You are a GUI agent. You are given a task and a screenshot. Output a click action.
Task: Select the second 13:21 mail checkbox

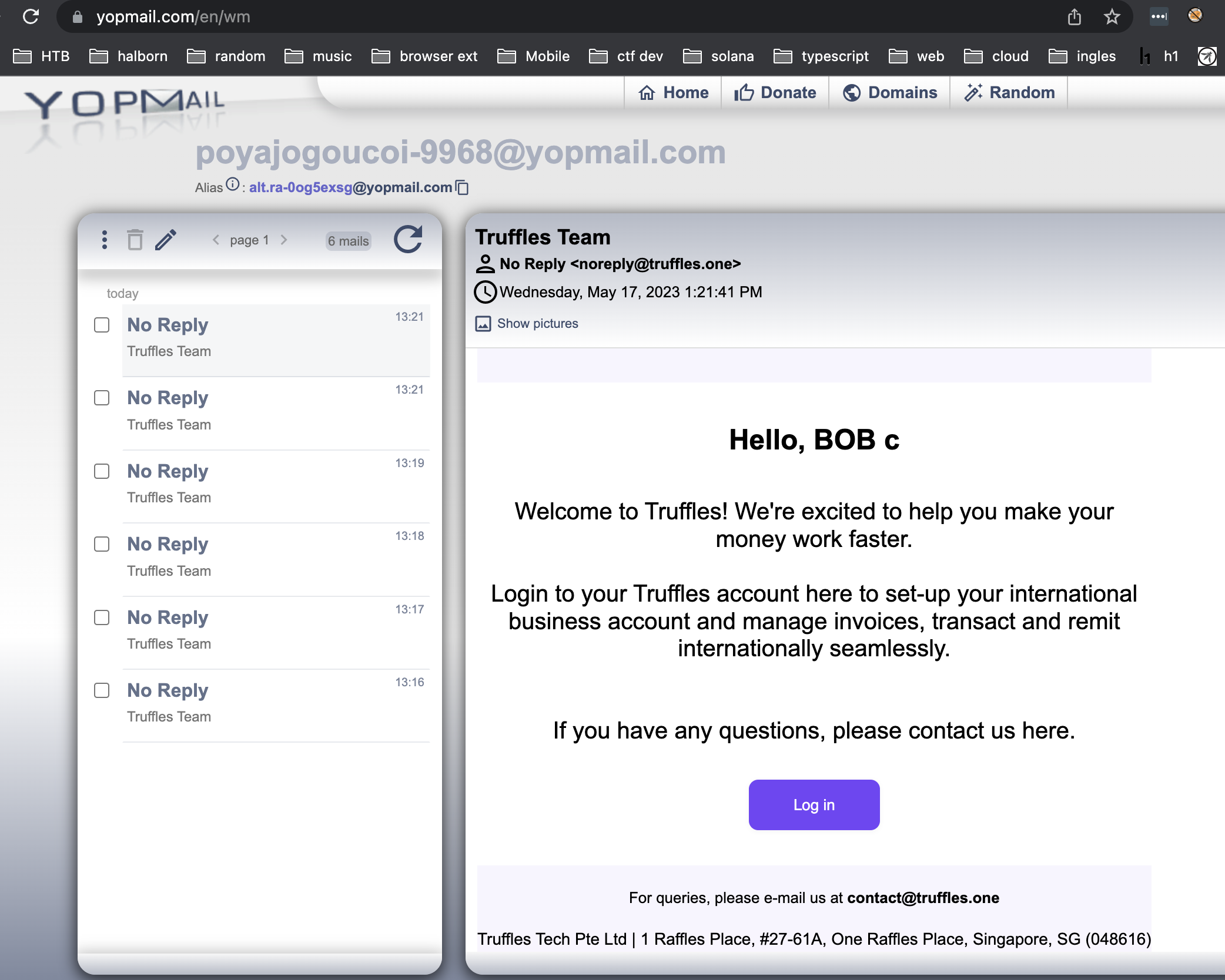pyautogui.click(x=102, y=398)
